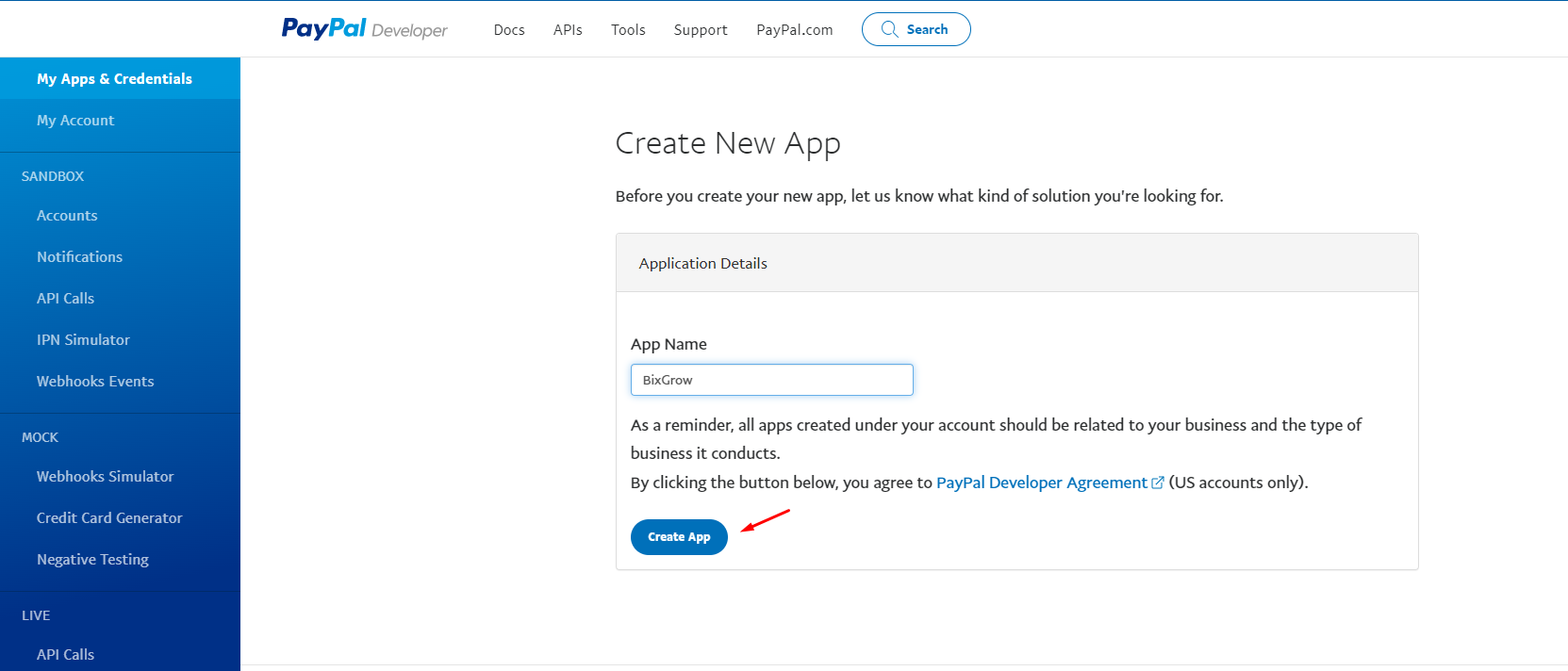Click the Create New App heading
The height and width of the screenshot is (671, 1568).
728,143
